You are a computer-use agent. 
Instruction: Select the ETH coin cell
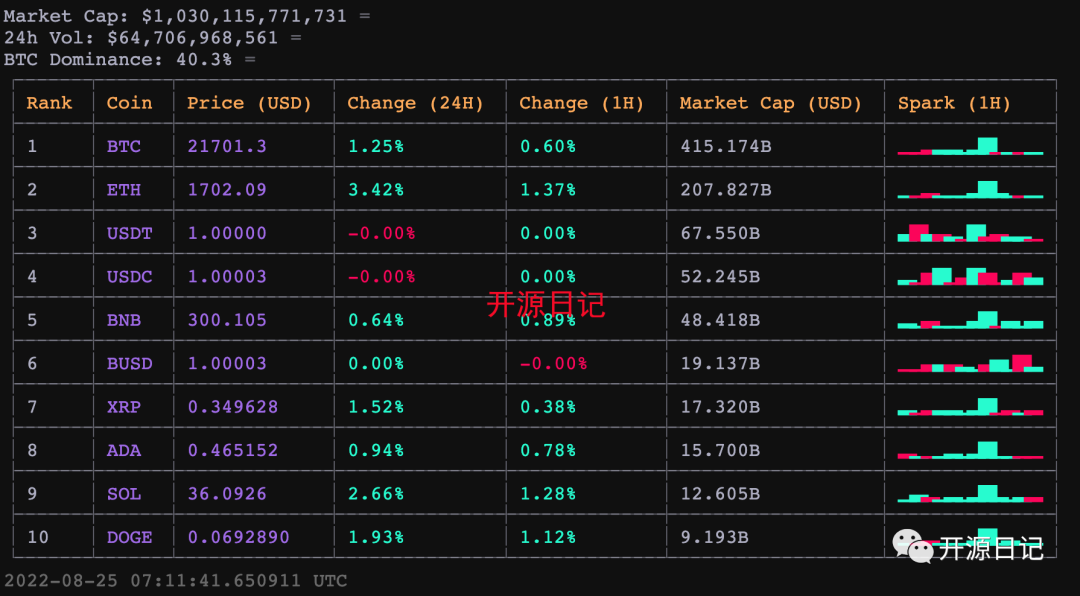(124, 190)
